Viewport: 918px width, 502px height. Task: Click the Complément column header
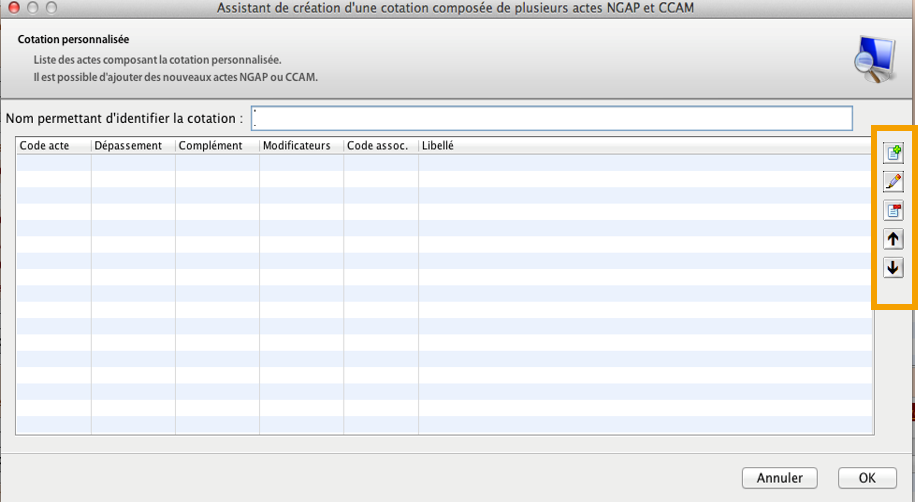(216, 146)
